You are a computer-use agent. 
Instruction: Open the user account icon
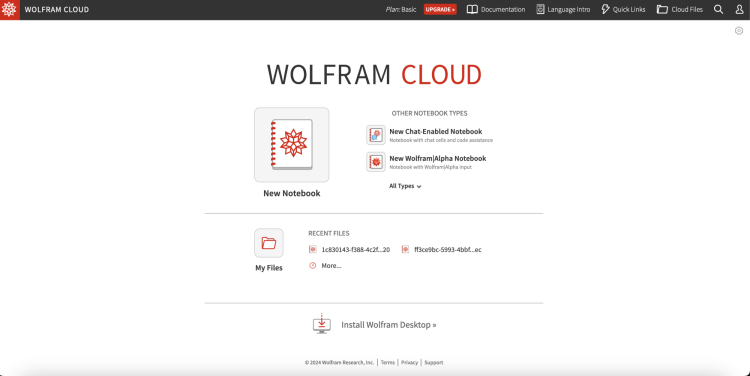(739, 10)
